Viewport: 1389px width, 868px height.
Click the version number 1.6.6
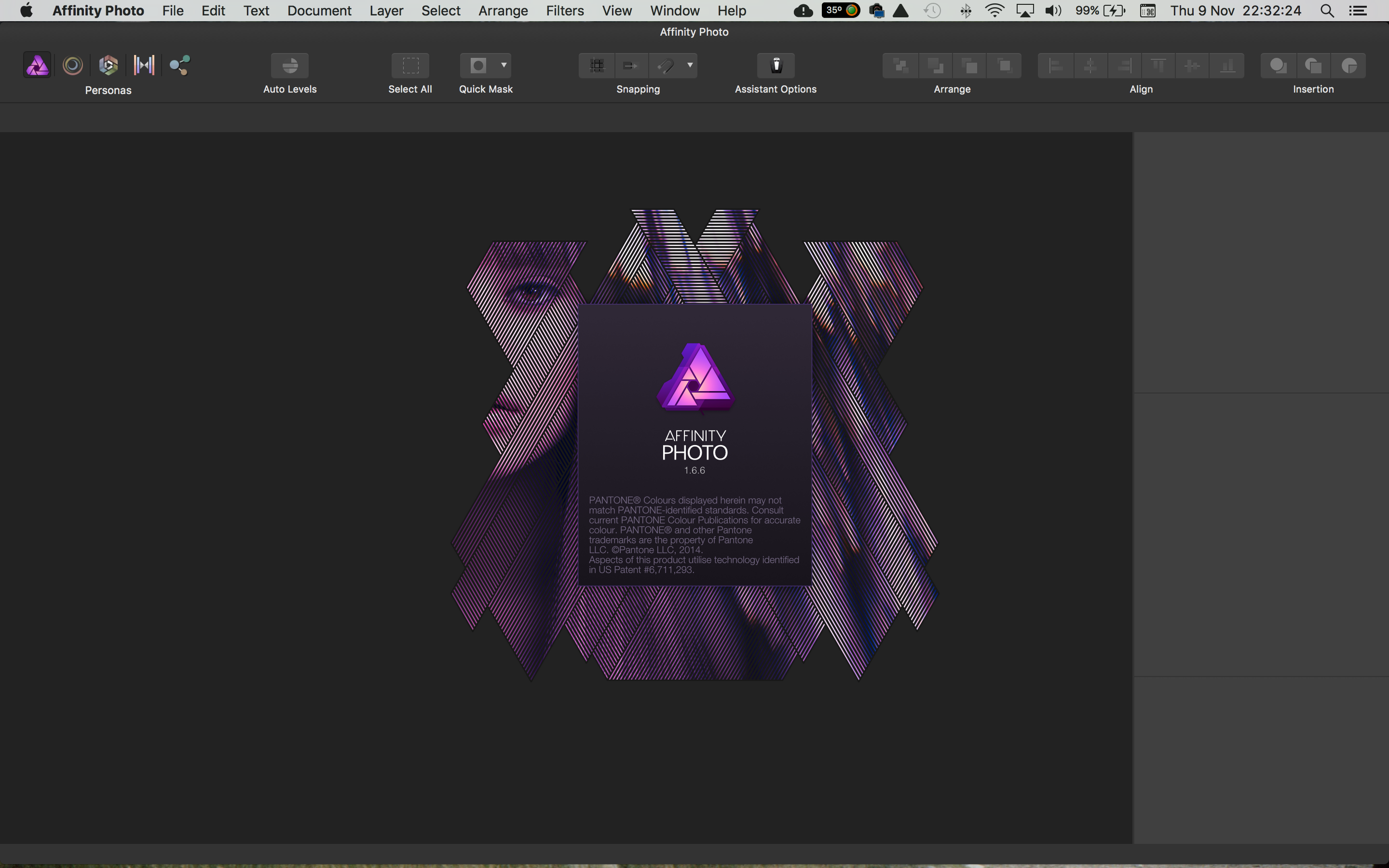click(x=694, y=470)
